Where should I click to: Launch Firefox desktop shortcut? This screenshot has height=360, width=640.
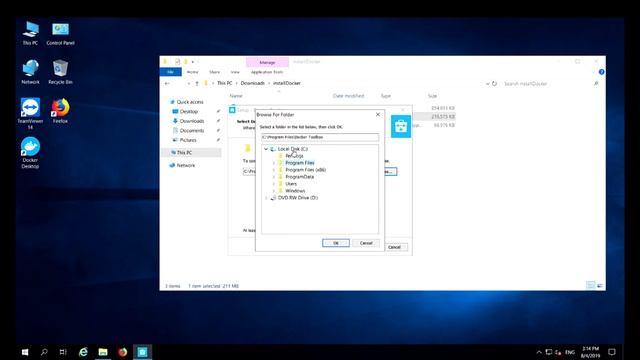pos(60,110)
